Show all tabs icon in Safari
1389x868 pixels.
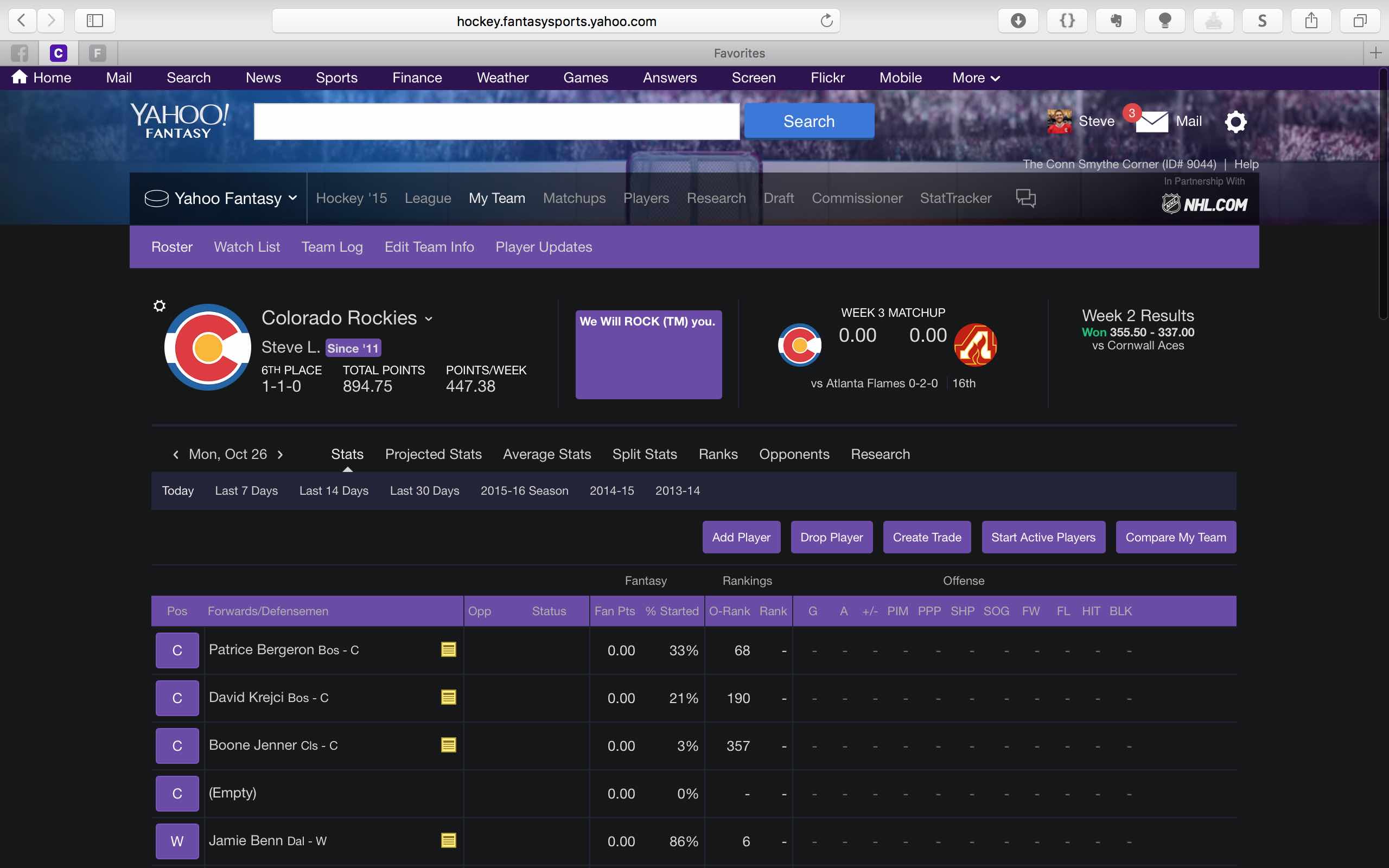pos(1360,21)
